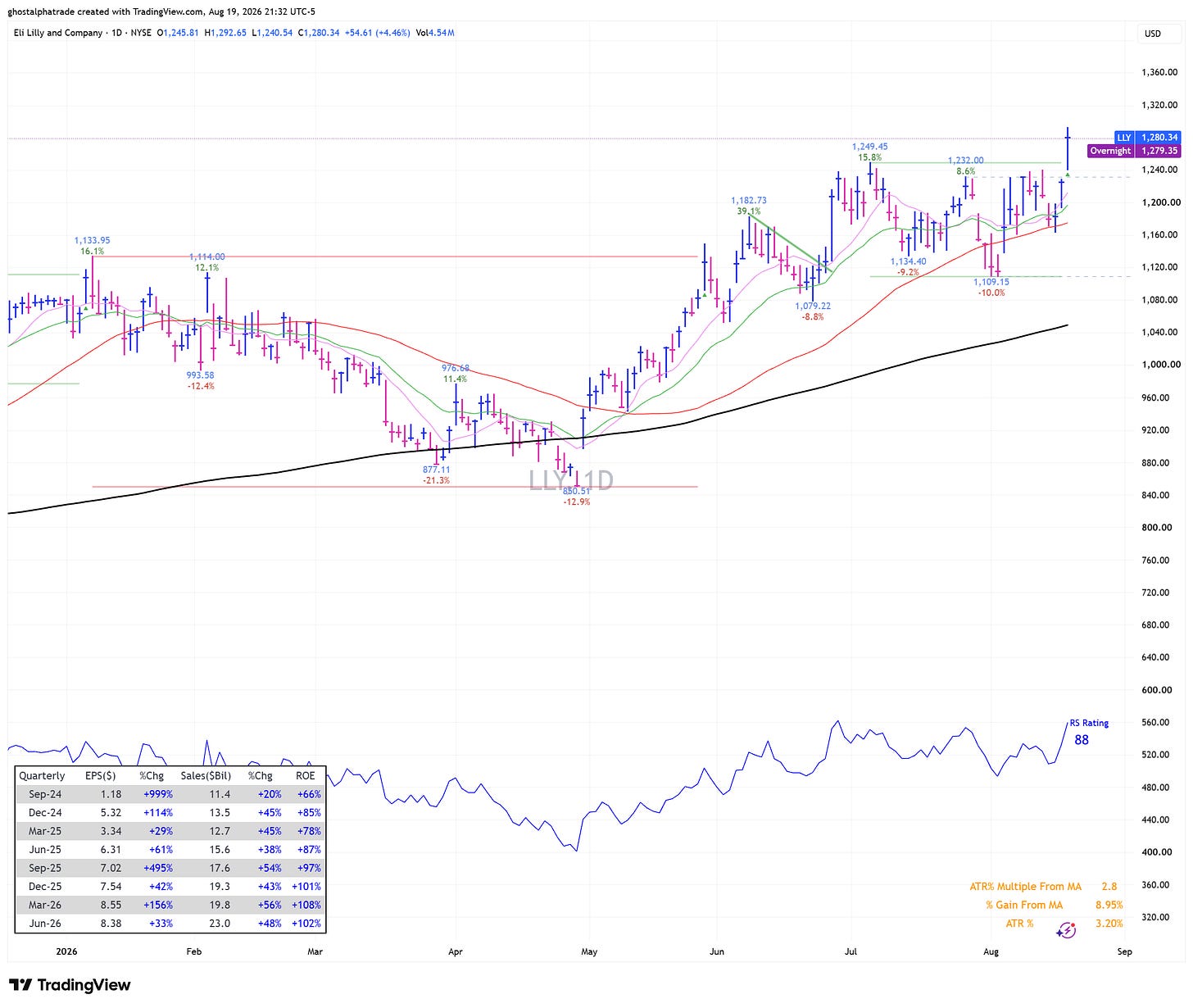This screenshot has height=1008, width=1193.
Task: Click the Sep-24 quarter row label
Action: coord(45,794)
